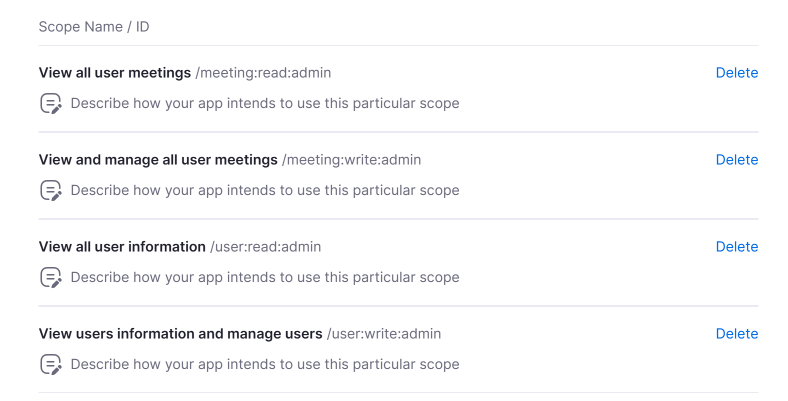Click the /meeting:read:admin scope ID text
This screenshot has height=401, width=788.
pos(263,73)
